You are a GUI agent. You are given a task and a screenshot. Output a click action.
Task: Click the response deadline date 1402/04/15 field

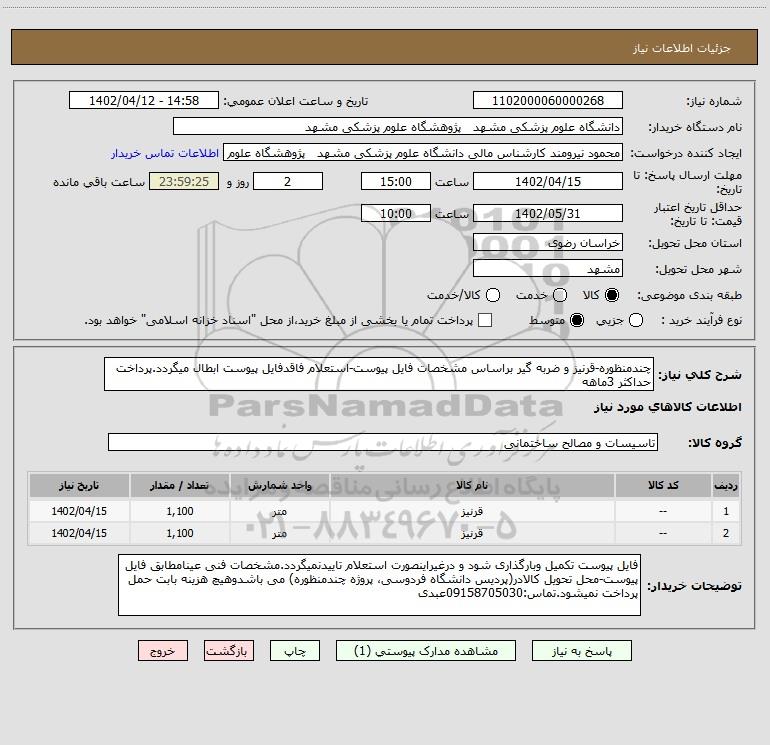tap(548, 181)
